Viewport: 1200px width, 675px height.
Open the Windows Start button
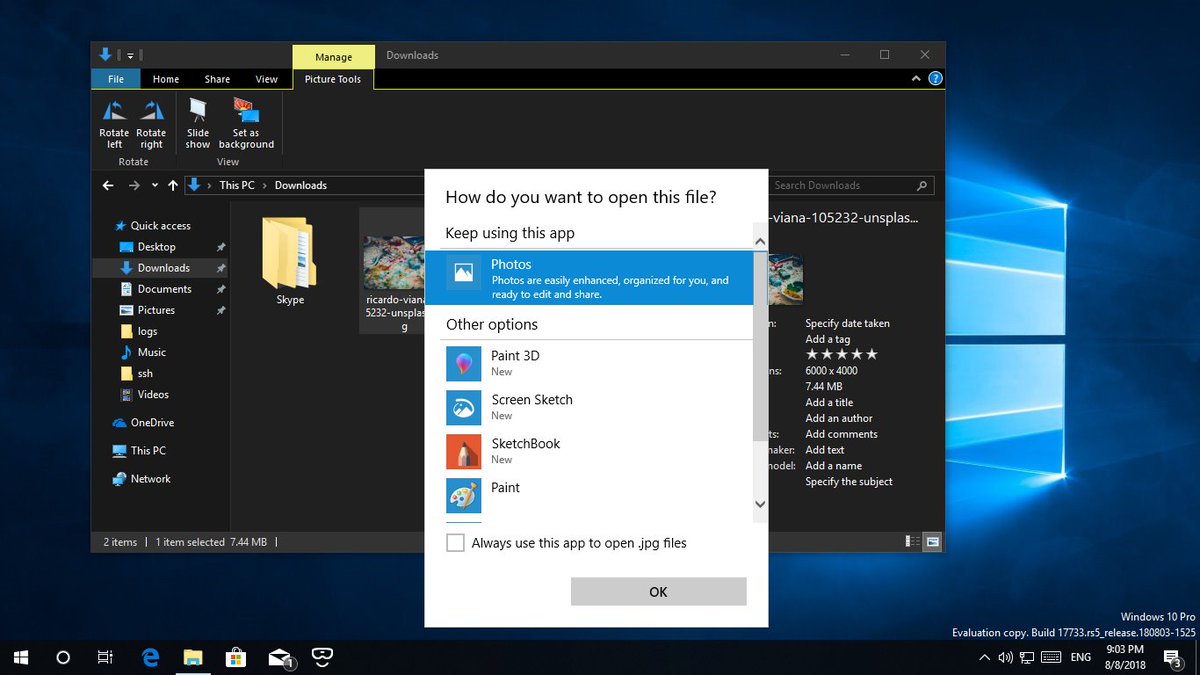coord(20,657)
